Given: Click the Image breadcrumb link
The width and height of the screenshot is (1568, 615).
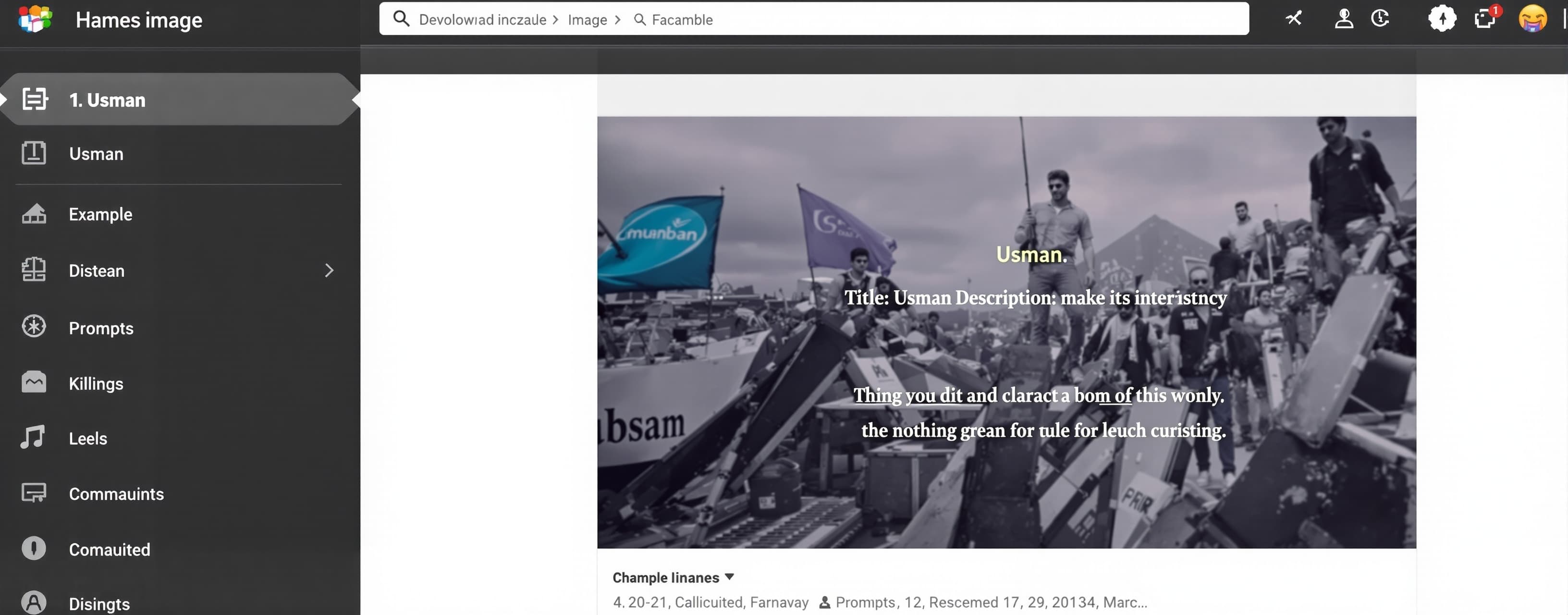Looking at the screenshot, I should click(587, 20).
